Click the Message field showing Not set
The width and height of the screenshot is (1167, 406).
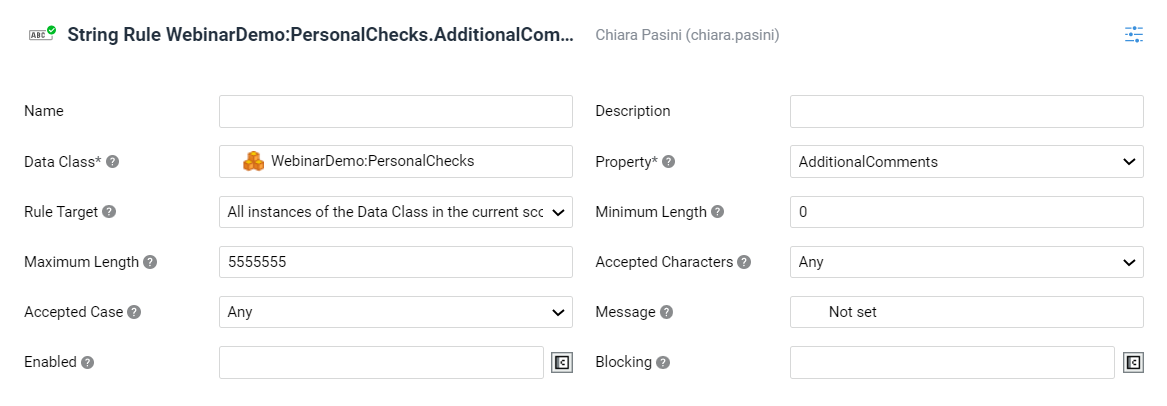click(966, 312)
